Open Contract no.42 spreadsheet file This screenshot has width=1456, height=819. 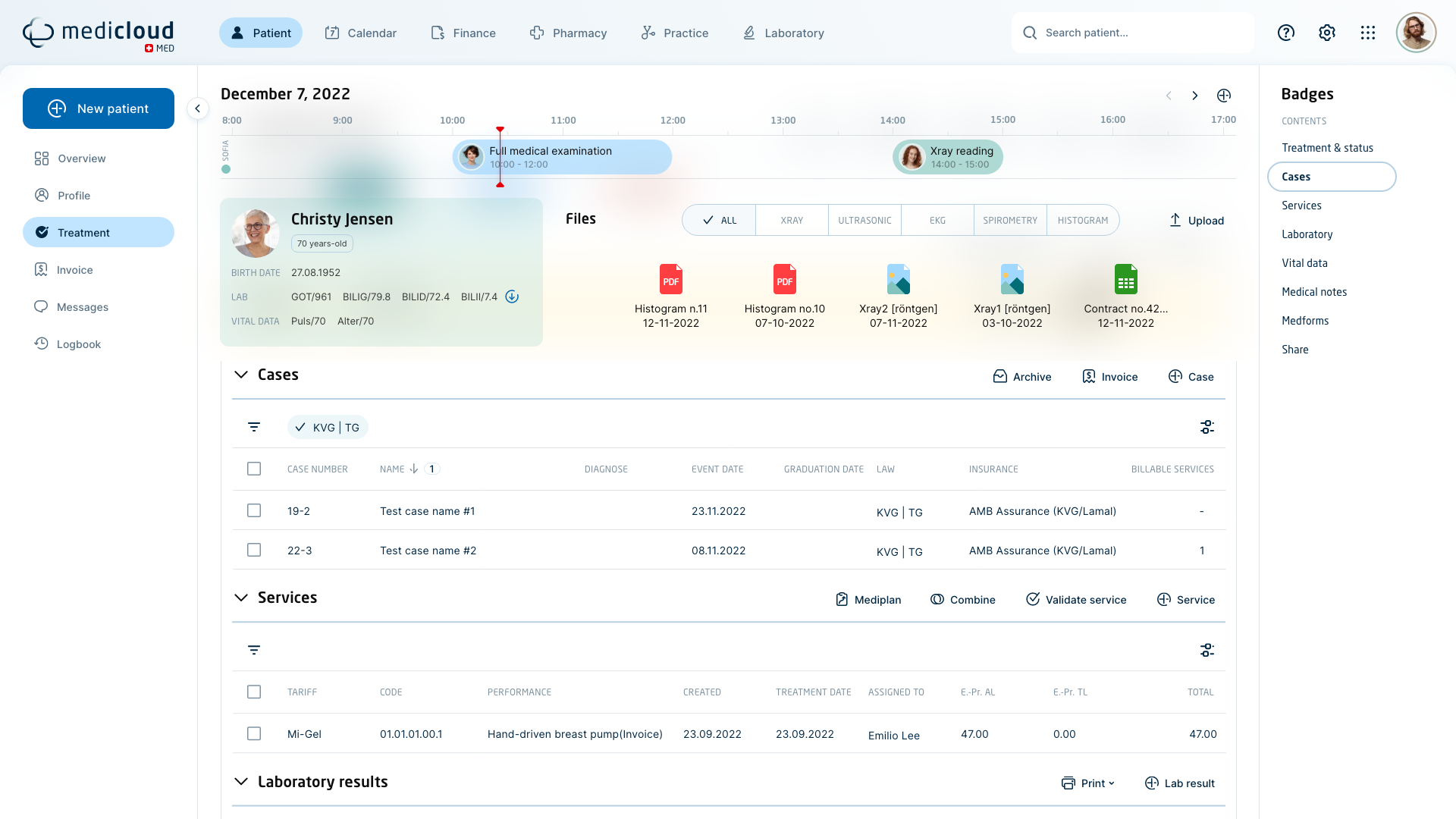click(x=1126, y=296)
